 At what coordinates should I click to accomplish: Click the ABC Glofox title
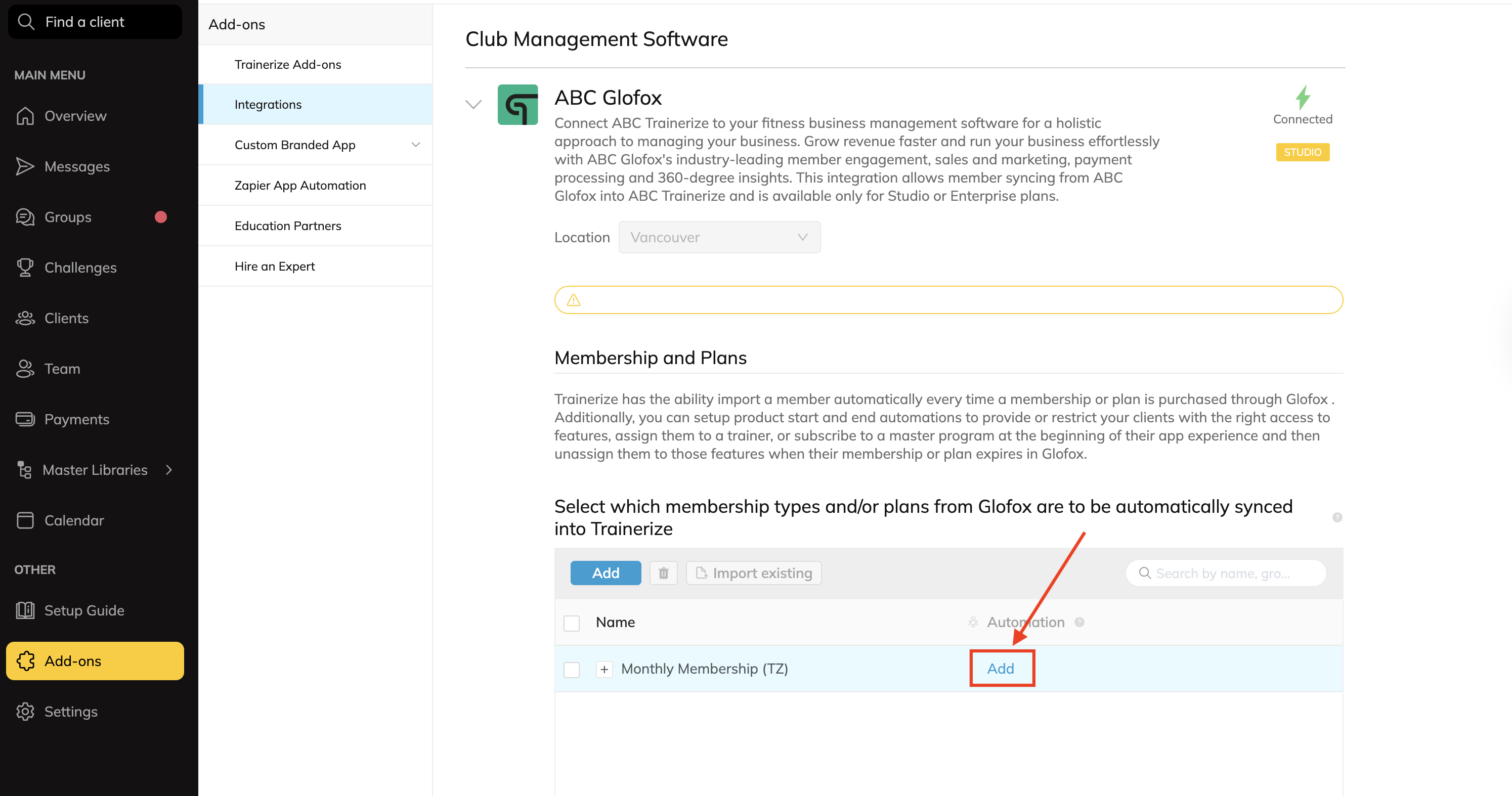point(608,98)
